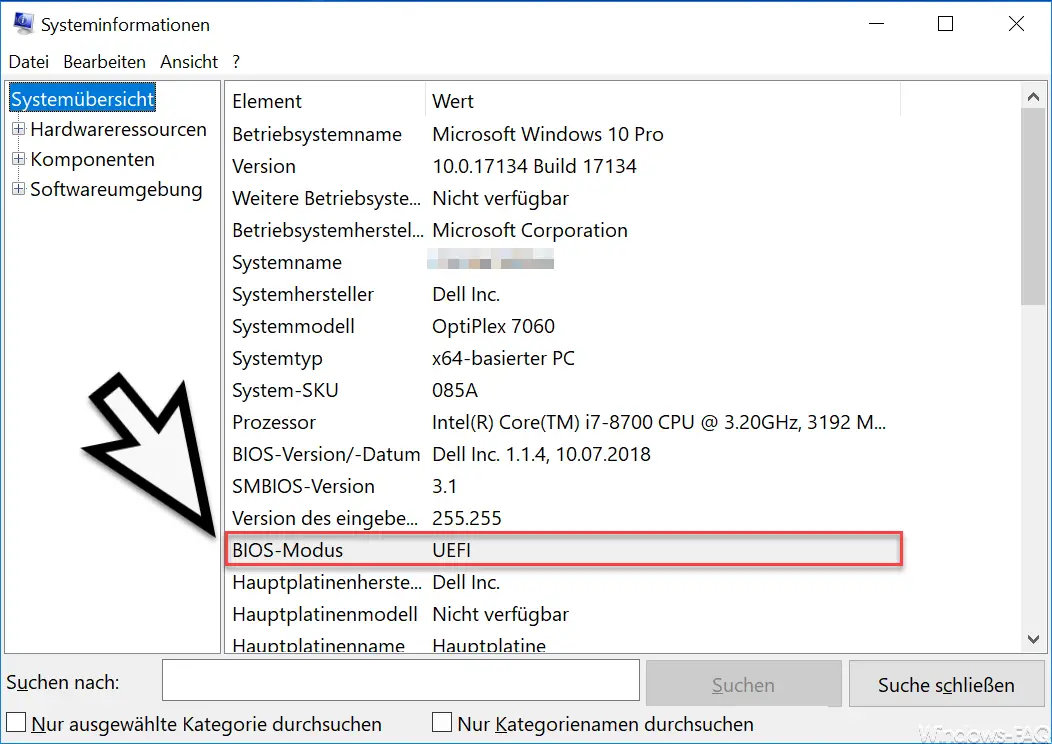The width and height of the screenshot is (1052, 744).
Task: Click the vertical scrollbar thumb
Action: pos(1033,207)
